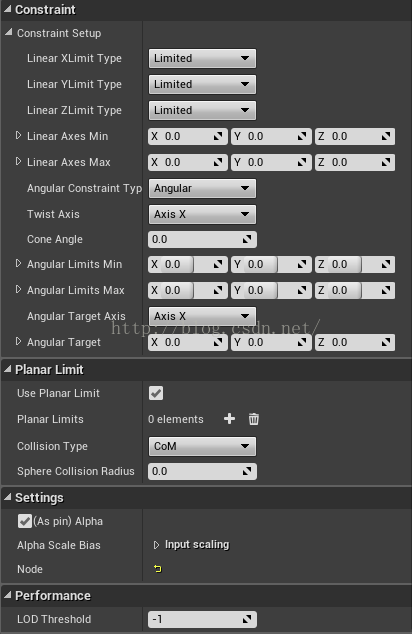Open the Twist Axis dropdown
Screen dimensions: 412x634
(202, 214)
